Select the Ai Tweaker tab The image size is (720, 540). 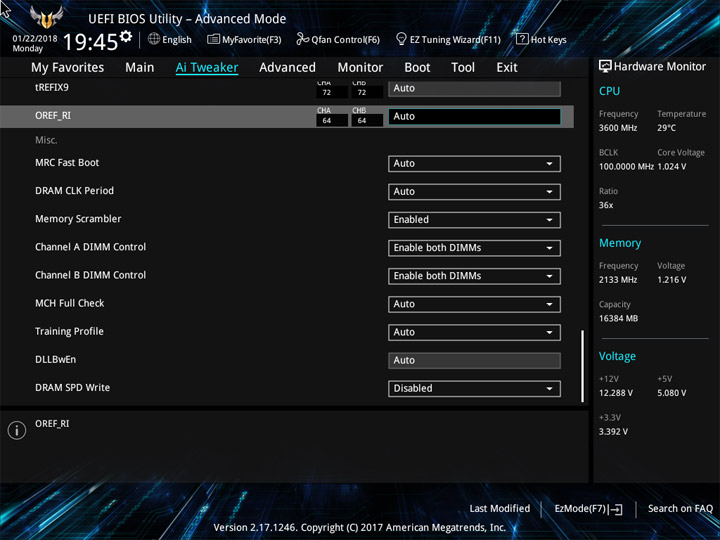207,68
